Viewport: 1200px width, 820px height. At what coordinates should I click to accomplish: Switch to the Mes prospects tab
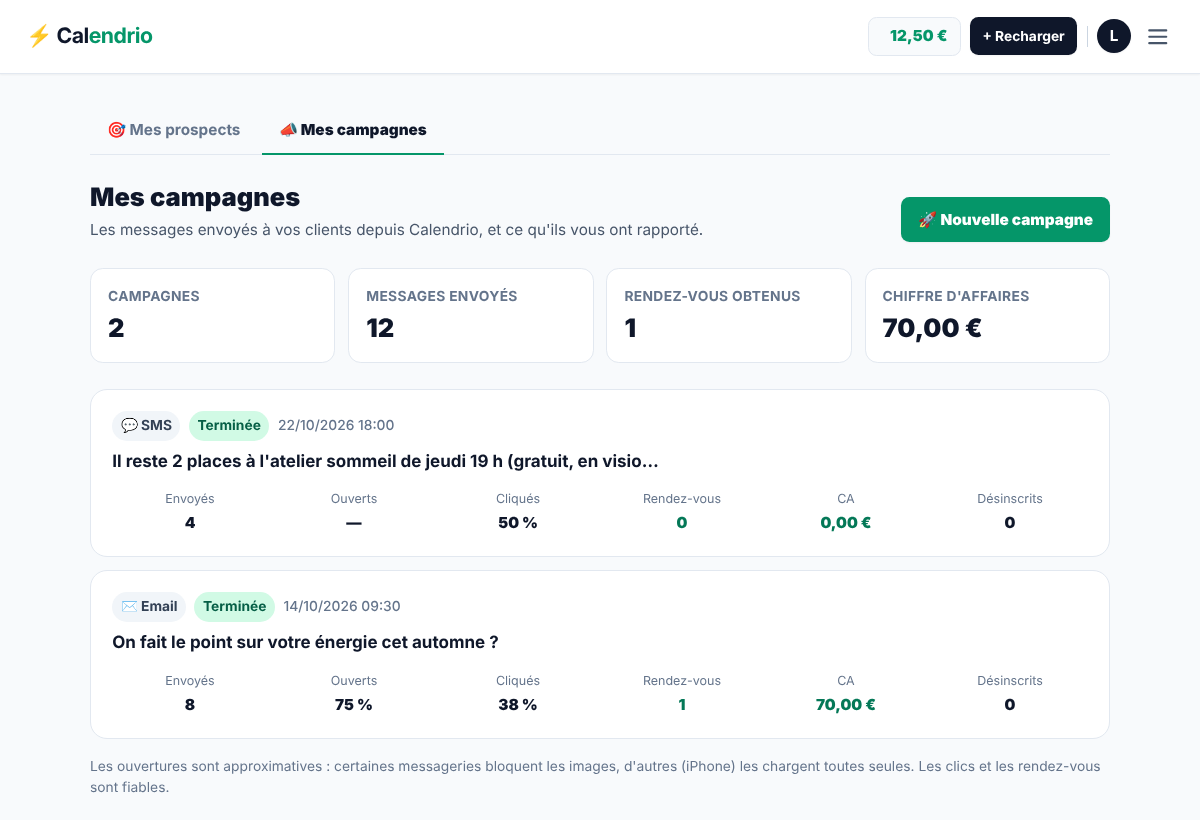click(x=174, y=130)
